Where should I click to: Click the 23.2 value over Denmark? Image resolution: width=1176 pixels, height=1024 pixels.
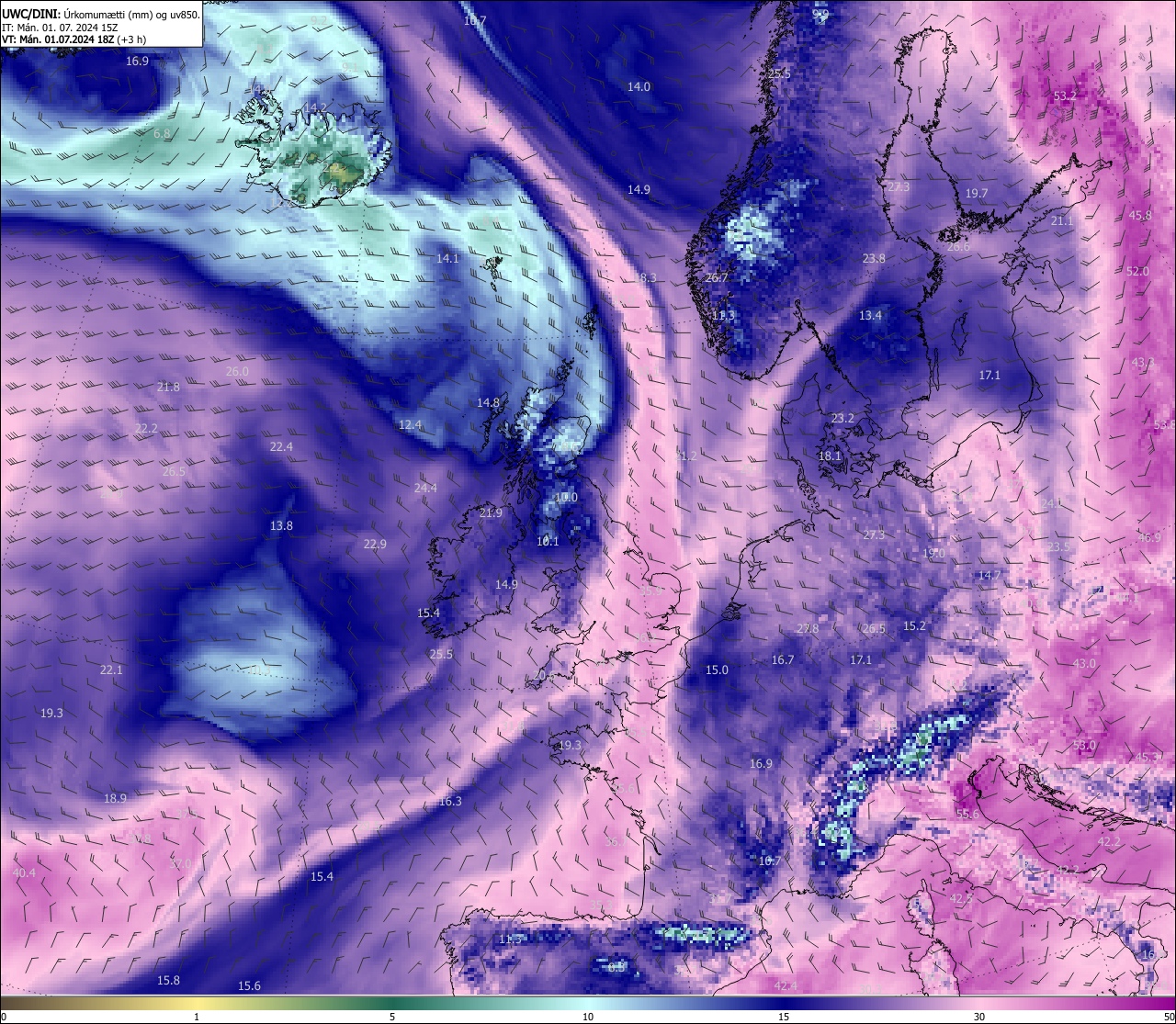pyautogui.click(x=842, y=418)
